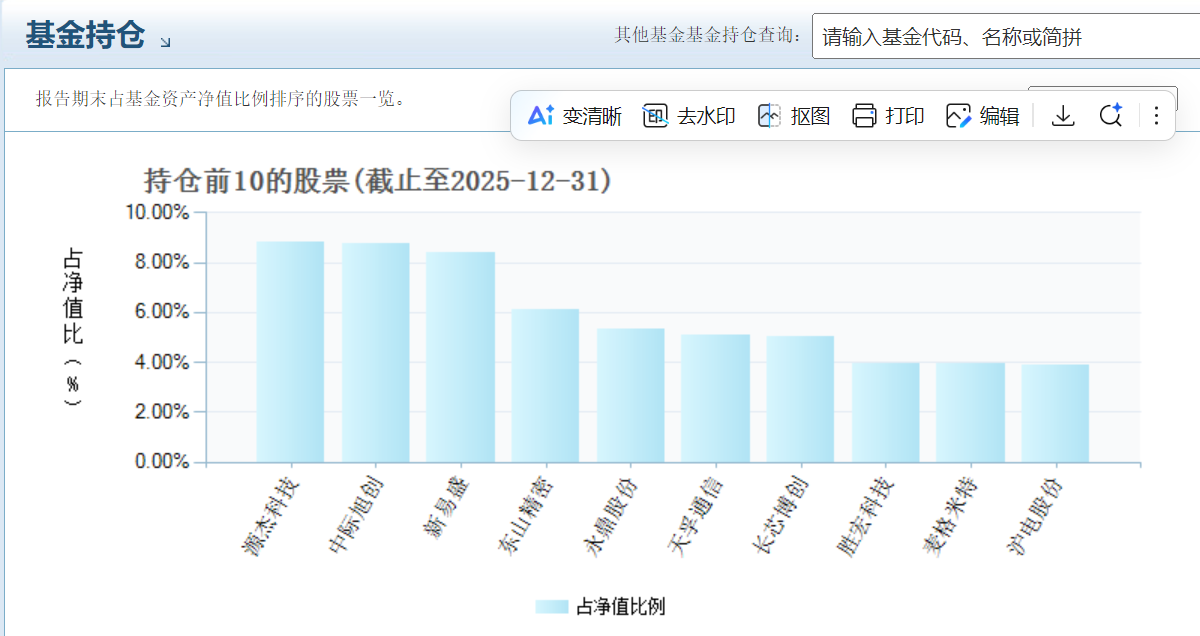Image resolution: width=1200 pixels, height=636 pixels.
Task: Open the 抠图 cutout tool
Action: click(794, 116)
